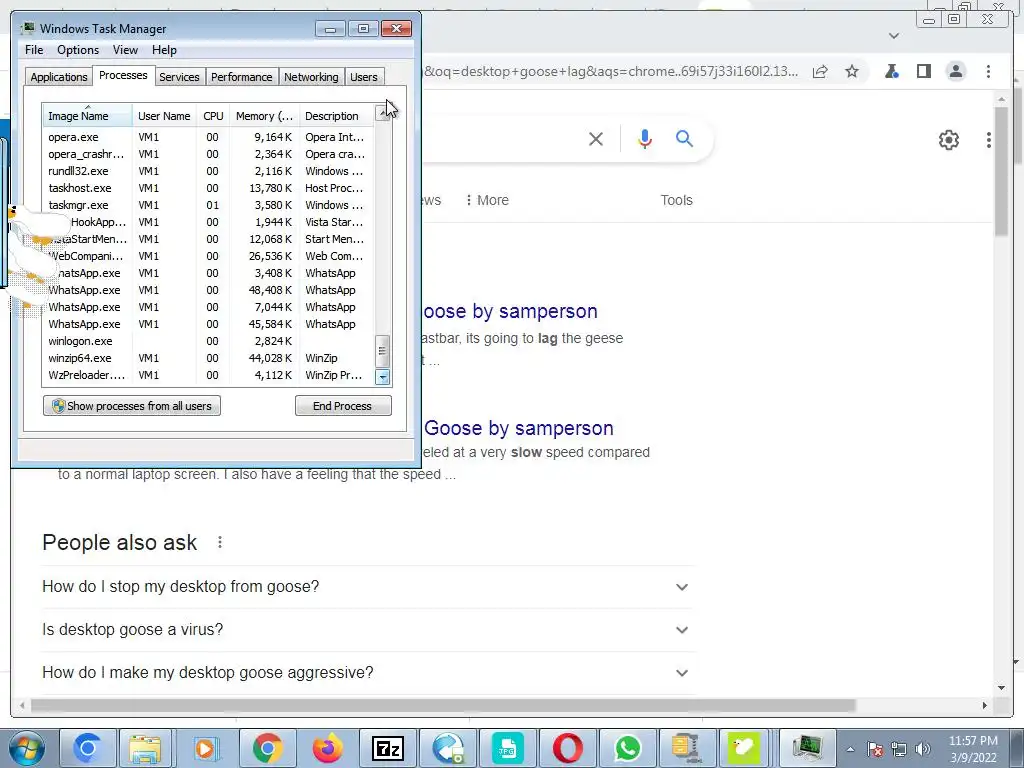Switch to Google Chrome in the taskbar

267,748
